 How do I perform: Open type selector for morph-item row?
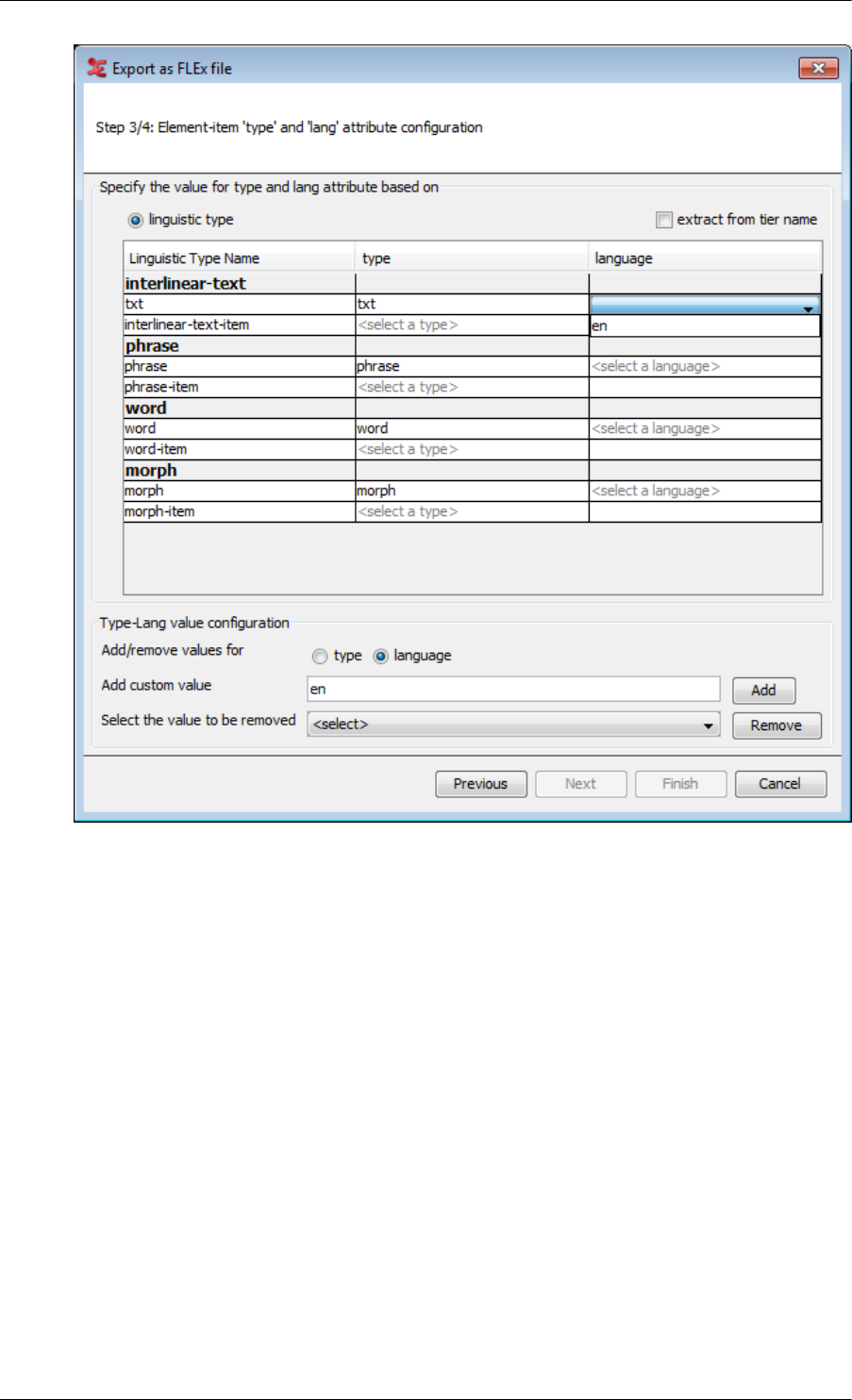pyautogui.click(x=472, y=511)
